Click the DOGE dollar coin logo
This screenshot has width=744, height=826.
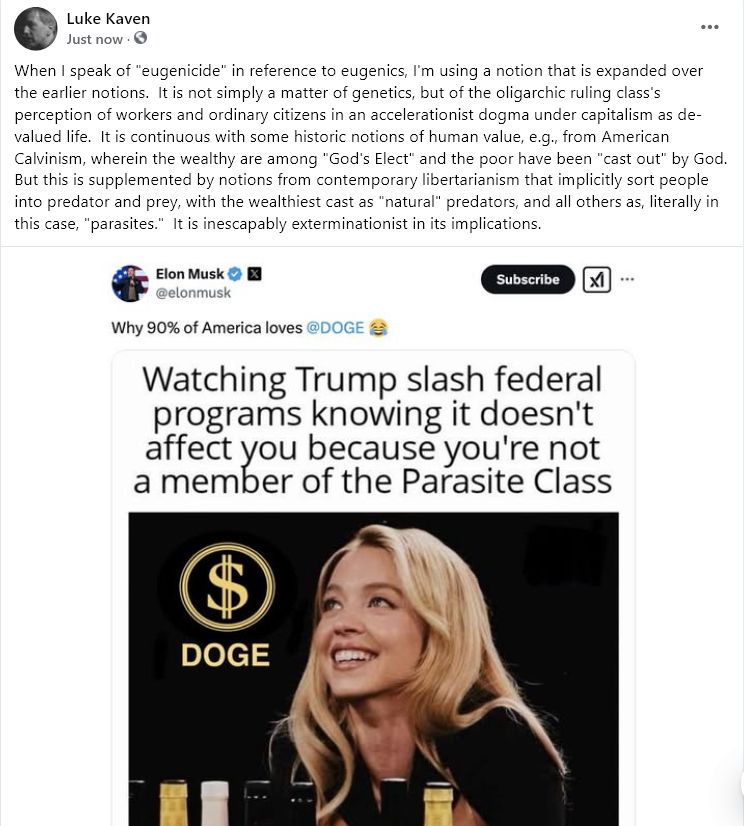227,586
